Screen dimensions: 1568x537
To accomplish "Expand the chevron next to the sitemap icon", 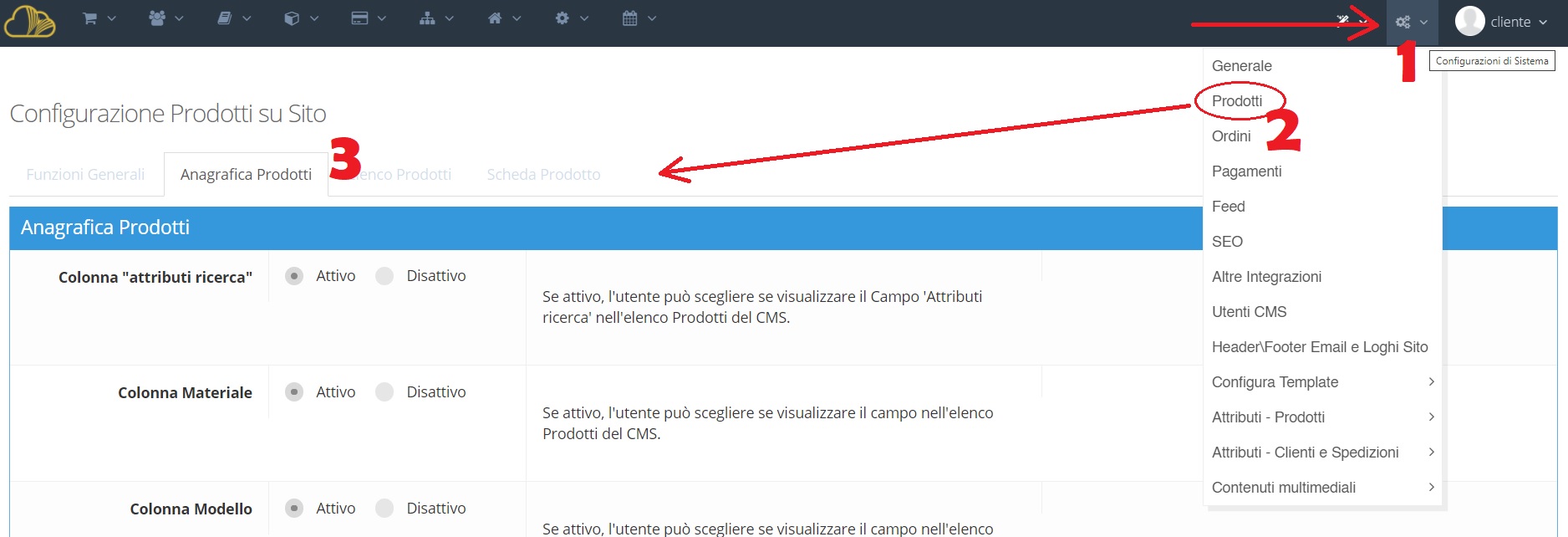I will point(450,18).
